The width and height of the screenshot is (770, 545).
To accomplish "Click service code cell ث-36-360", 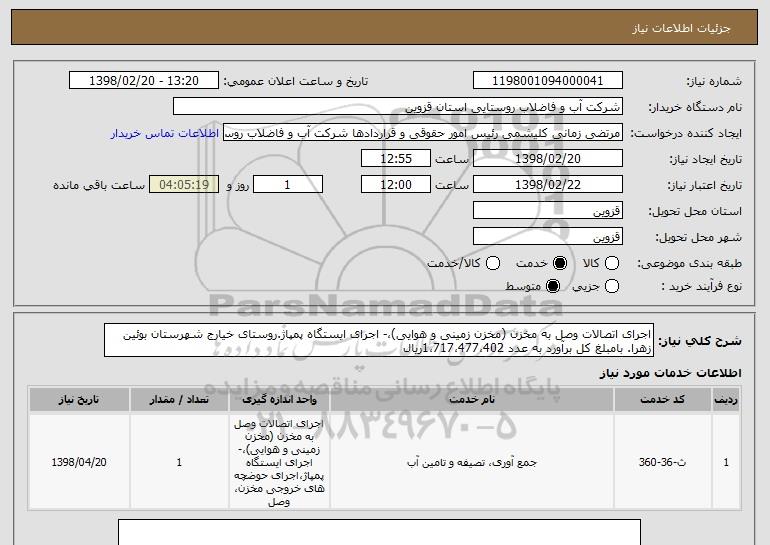I will click(x=662, y=462).
